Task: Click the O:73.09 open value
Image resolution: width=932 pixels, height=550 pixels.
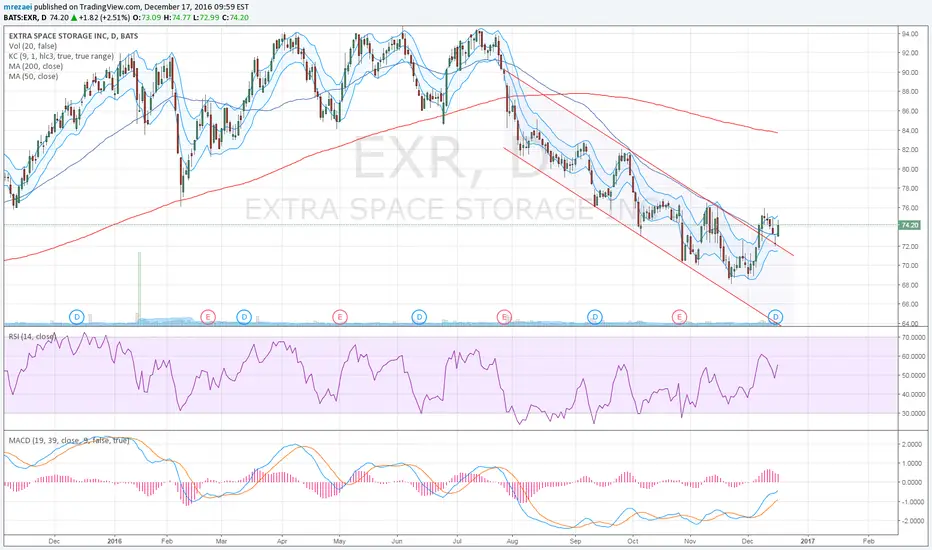Action: pyautogui.click(x=146, y=18)
